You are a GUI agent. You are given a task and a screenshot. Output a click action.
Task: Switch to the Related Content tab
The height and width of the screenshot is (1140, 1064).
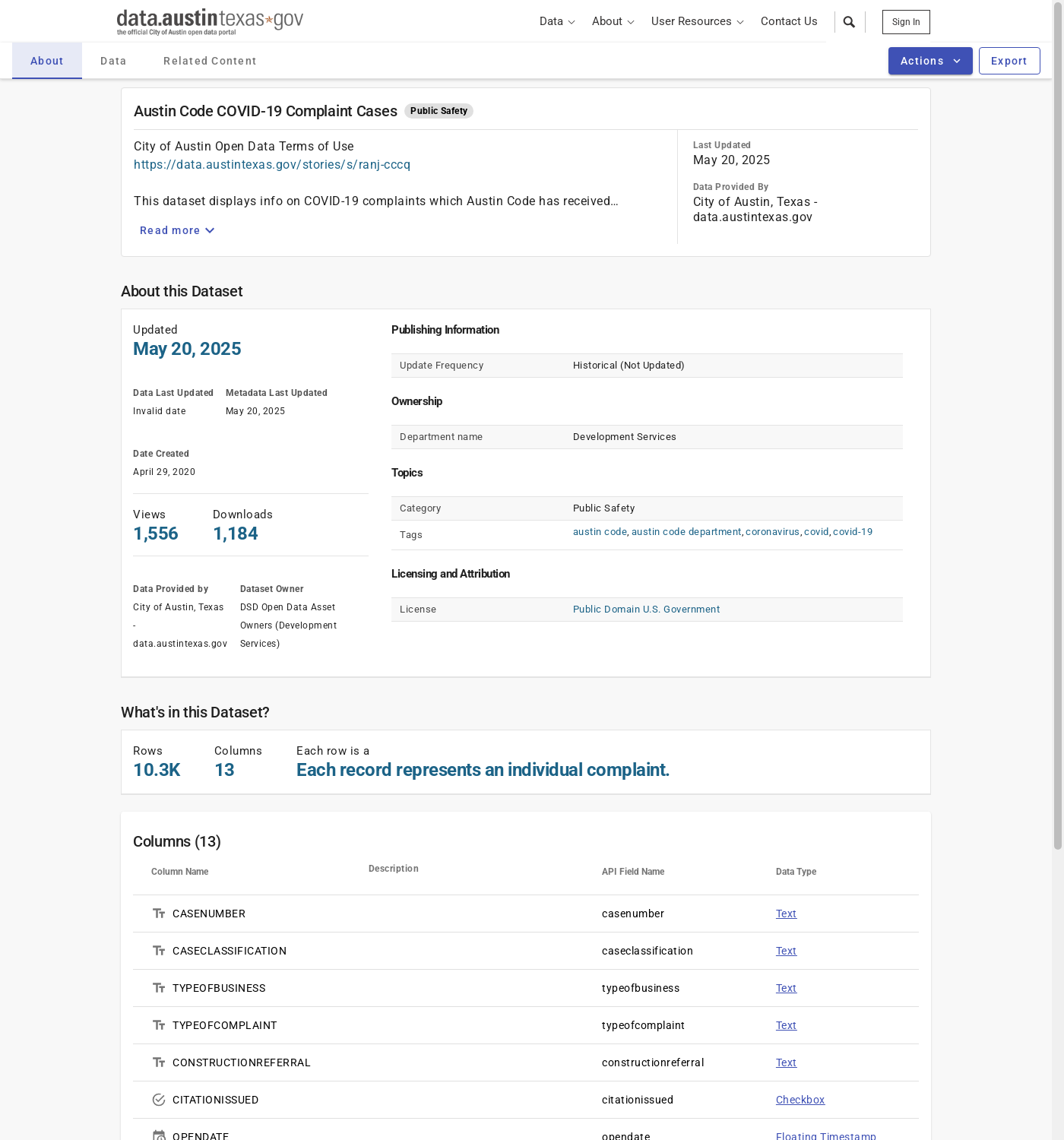point(210,61)
